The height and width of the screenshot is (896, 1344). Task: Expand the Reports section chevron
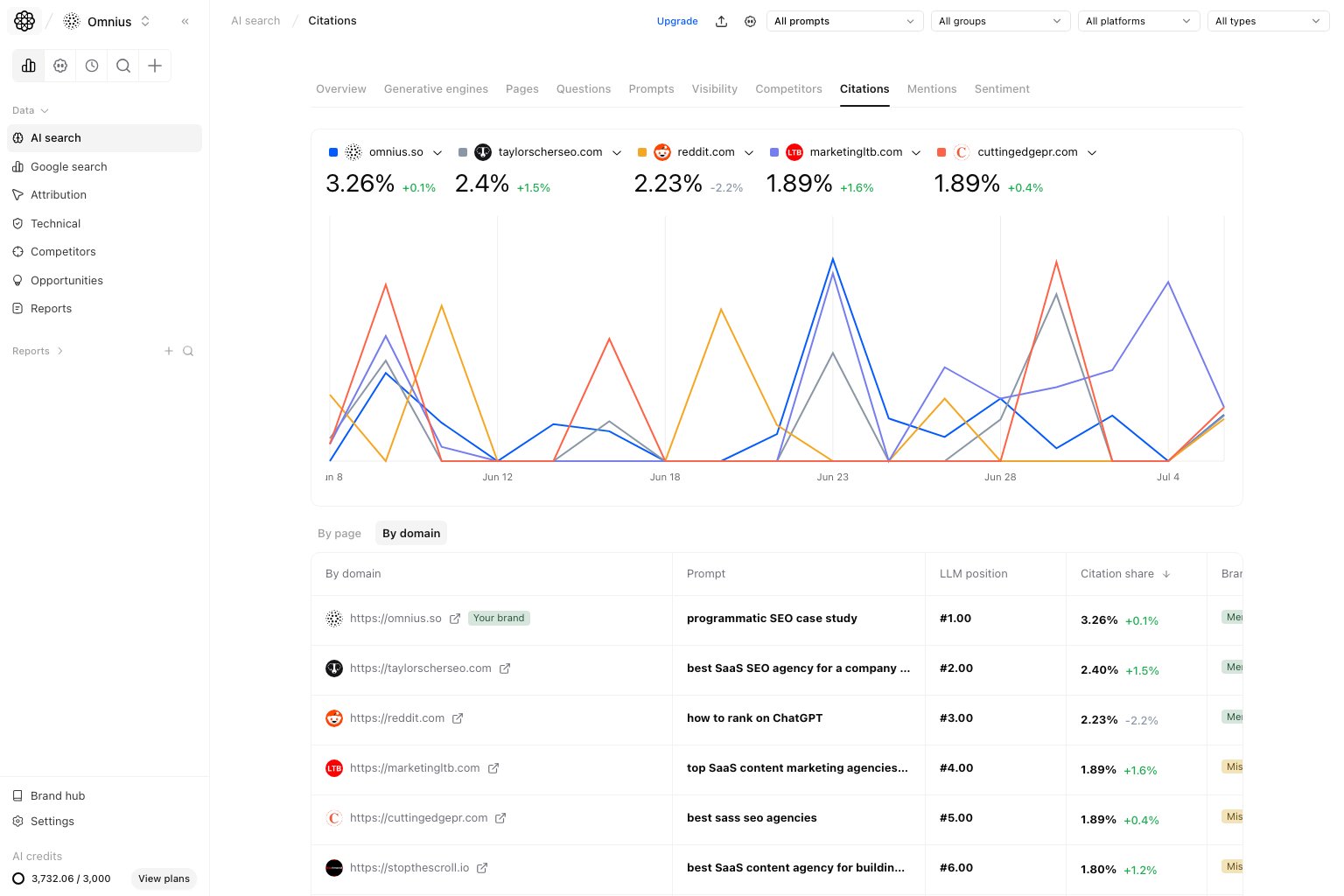tap(59, 351)
